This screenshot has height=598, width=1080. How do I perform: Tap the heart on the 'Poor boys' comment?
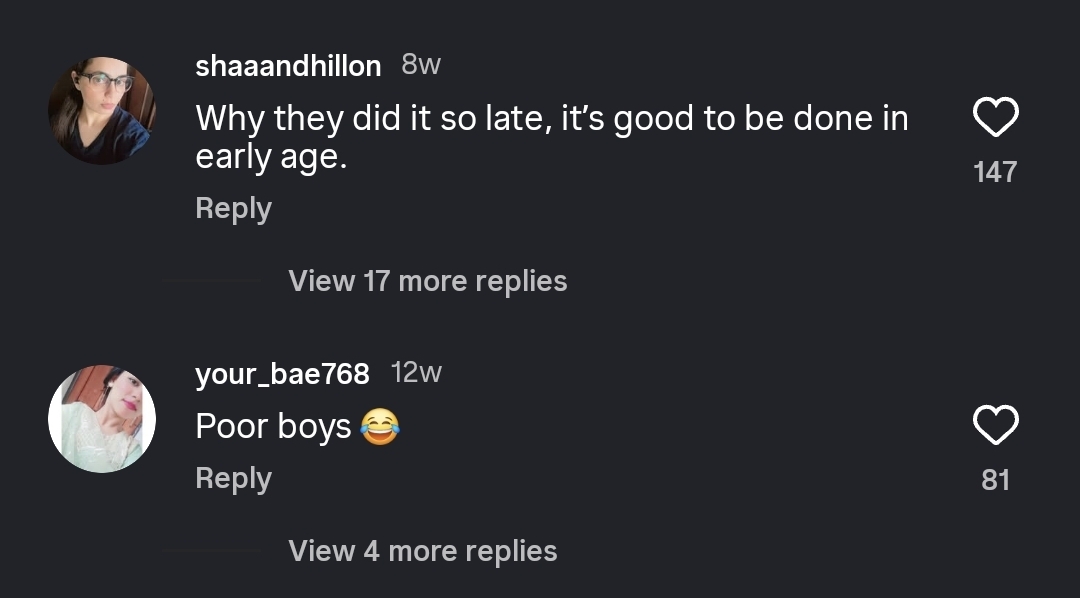pyautogui.click(x=995, y=426)
